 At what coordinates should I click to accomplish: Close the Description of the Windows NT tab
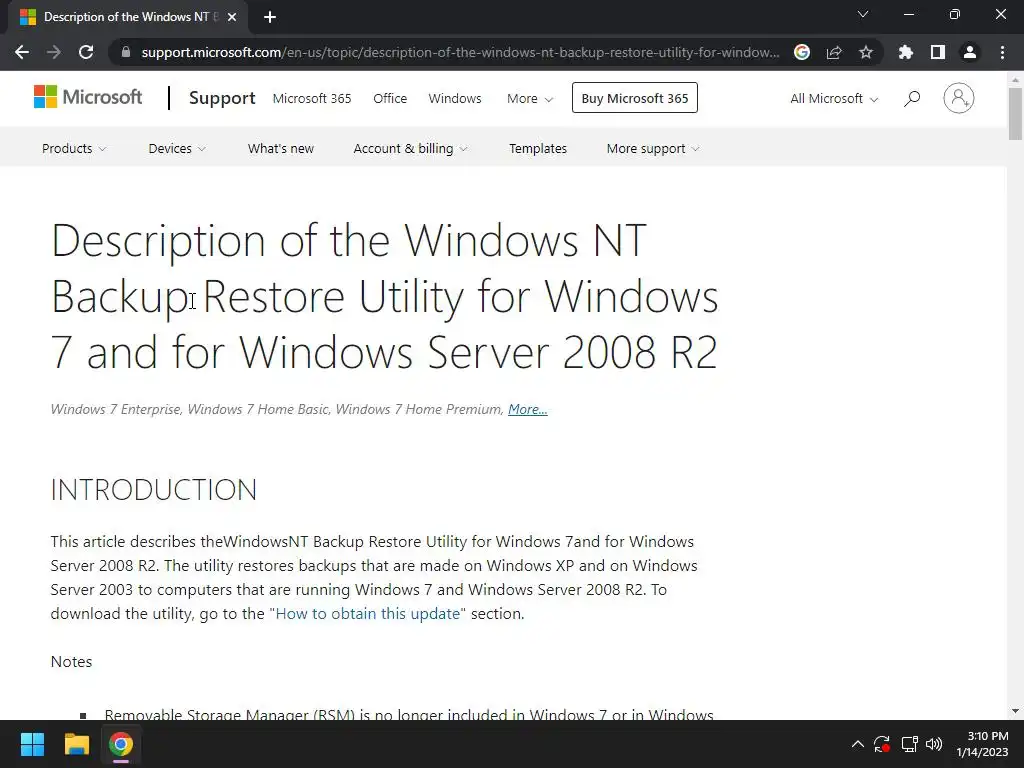click(232, 17)
